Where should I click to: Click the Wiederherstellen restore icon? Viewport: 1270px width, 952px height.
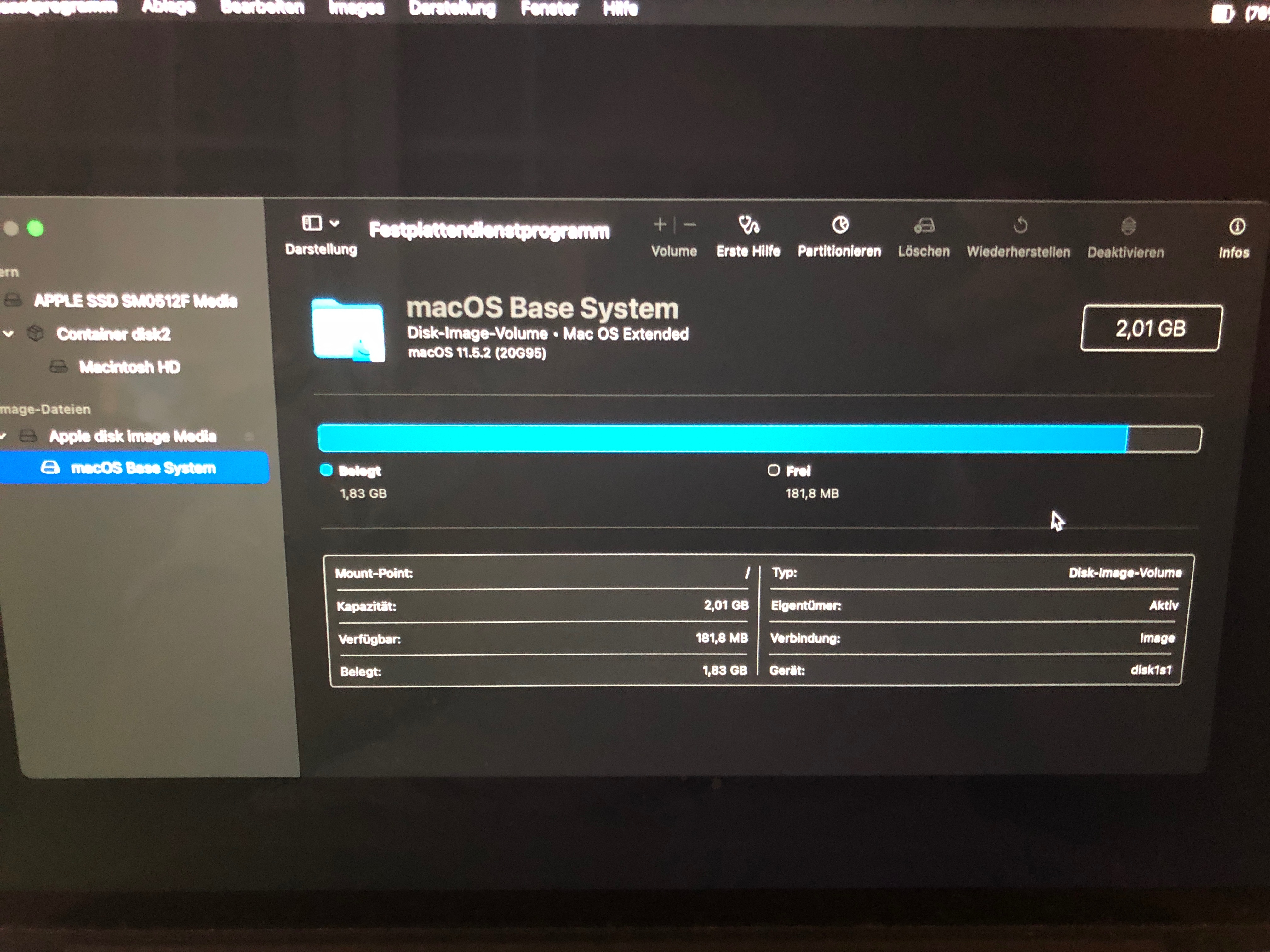coord(1020,225)
